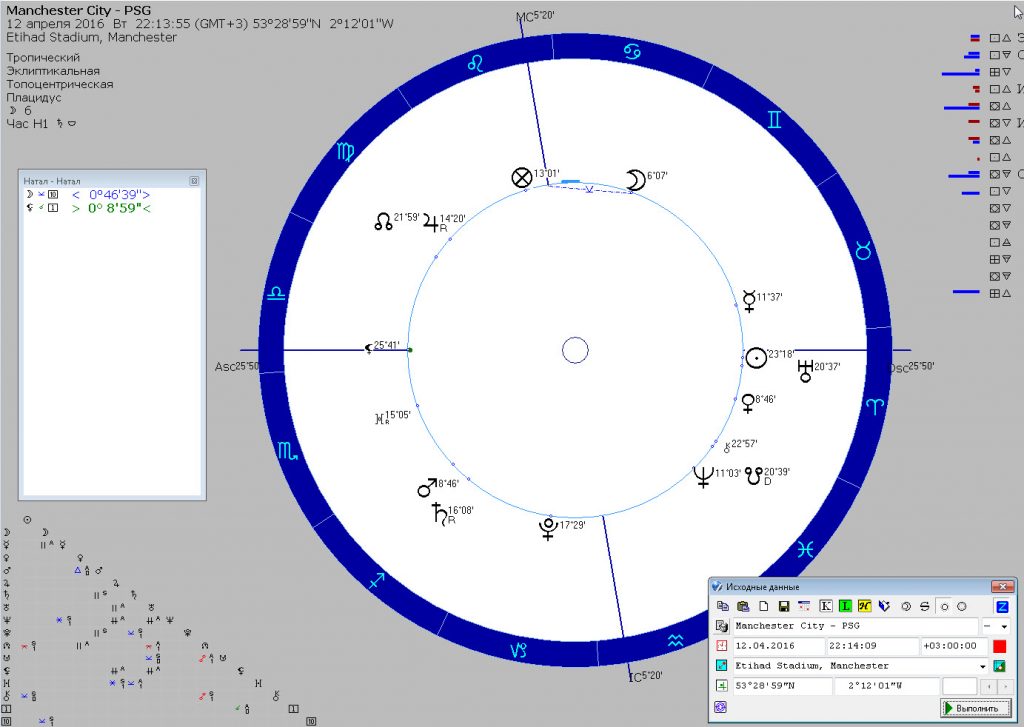1024x727 pixels.
Task: Click the red color square
Action: tap(999, 646)
